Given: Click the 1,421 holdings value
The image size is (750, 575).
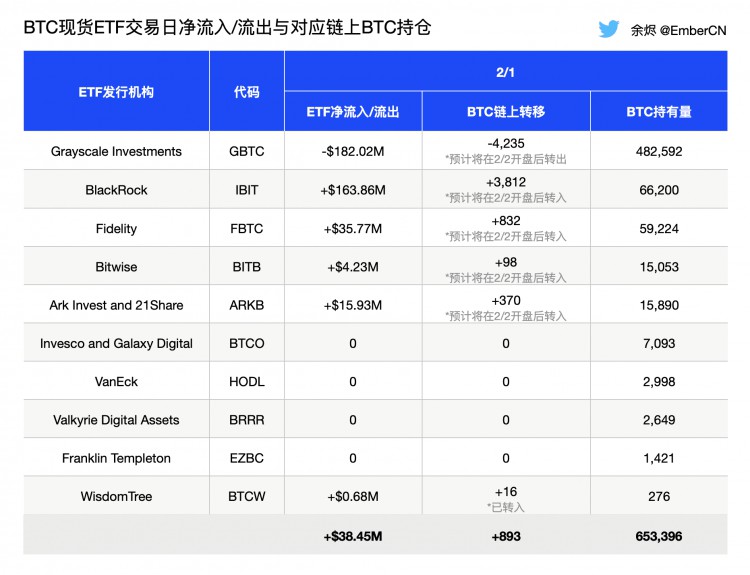Looking at the screenshot, I should click(x=659, y=458).
